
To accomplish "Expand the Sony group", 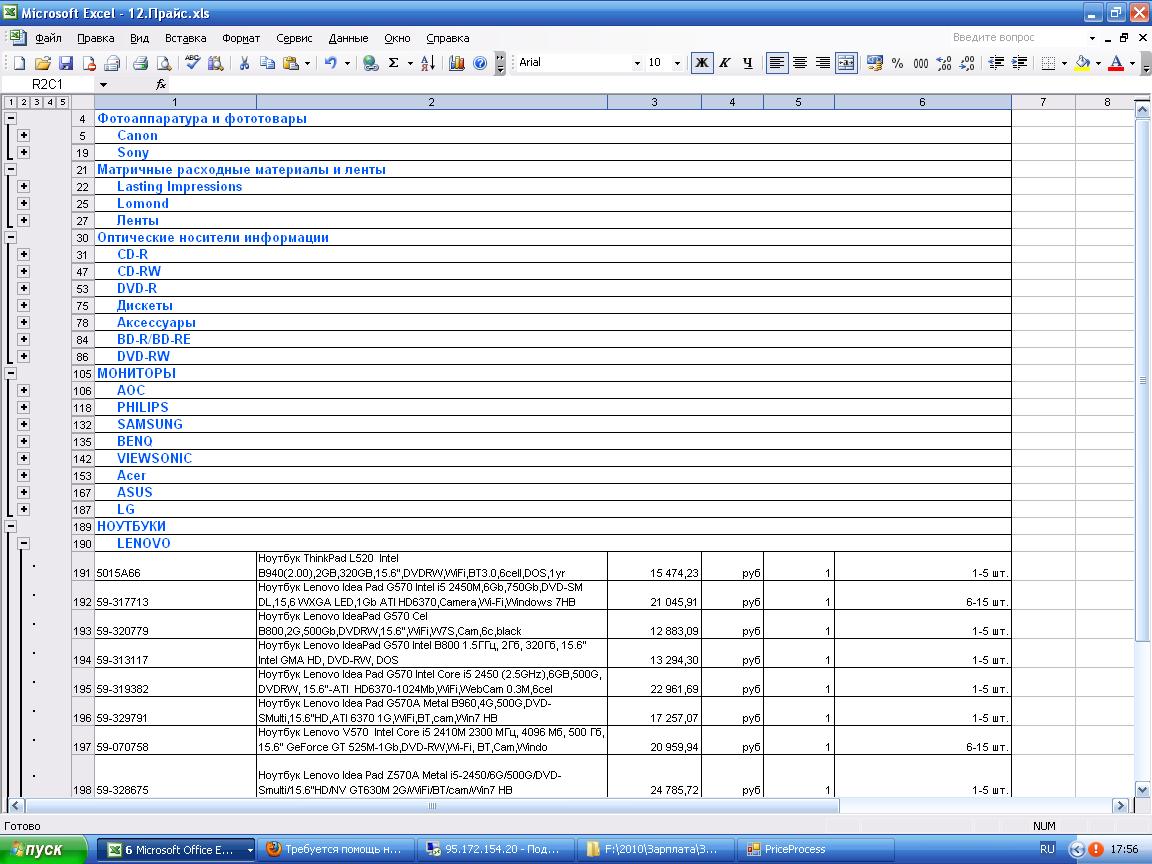I will pyautogui.click(x=24, y=152).
